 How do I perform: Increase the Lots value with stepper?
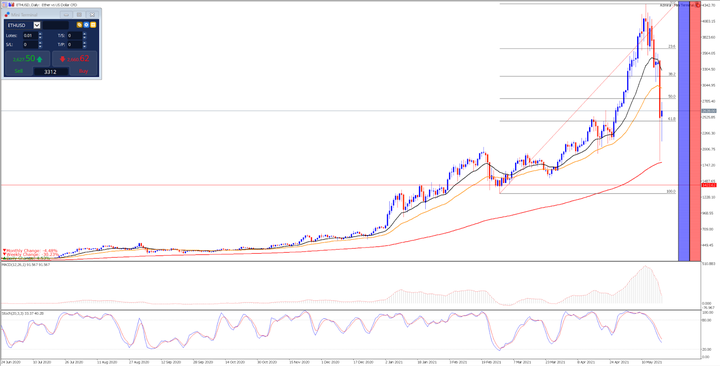40,34
